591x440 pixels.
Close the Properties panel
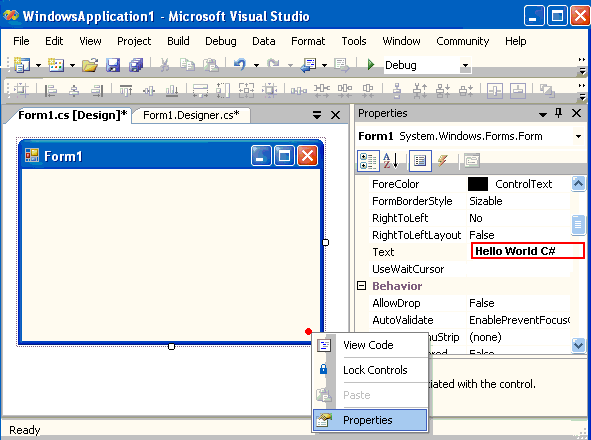(x=576, y=113)
